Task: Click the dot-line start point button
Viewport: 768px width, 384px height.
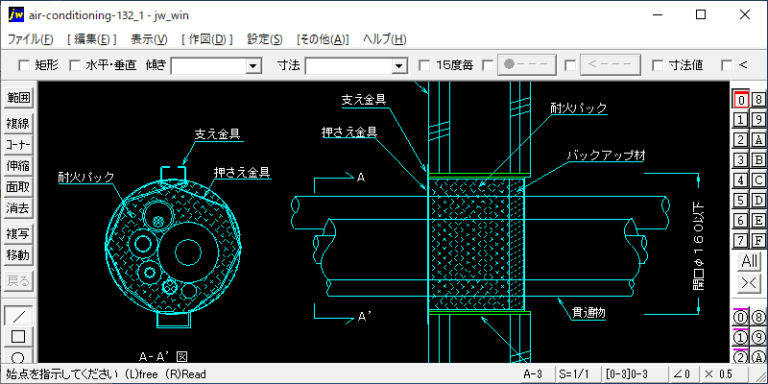Action: pos(527,65)
